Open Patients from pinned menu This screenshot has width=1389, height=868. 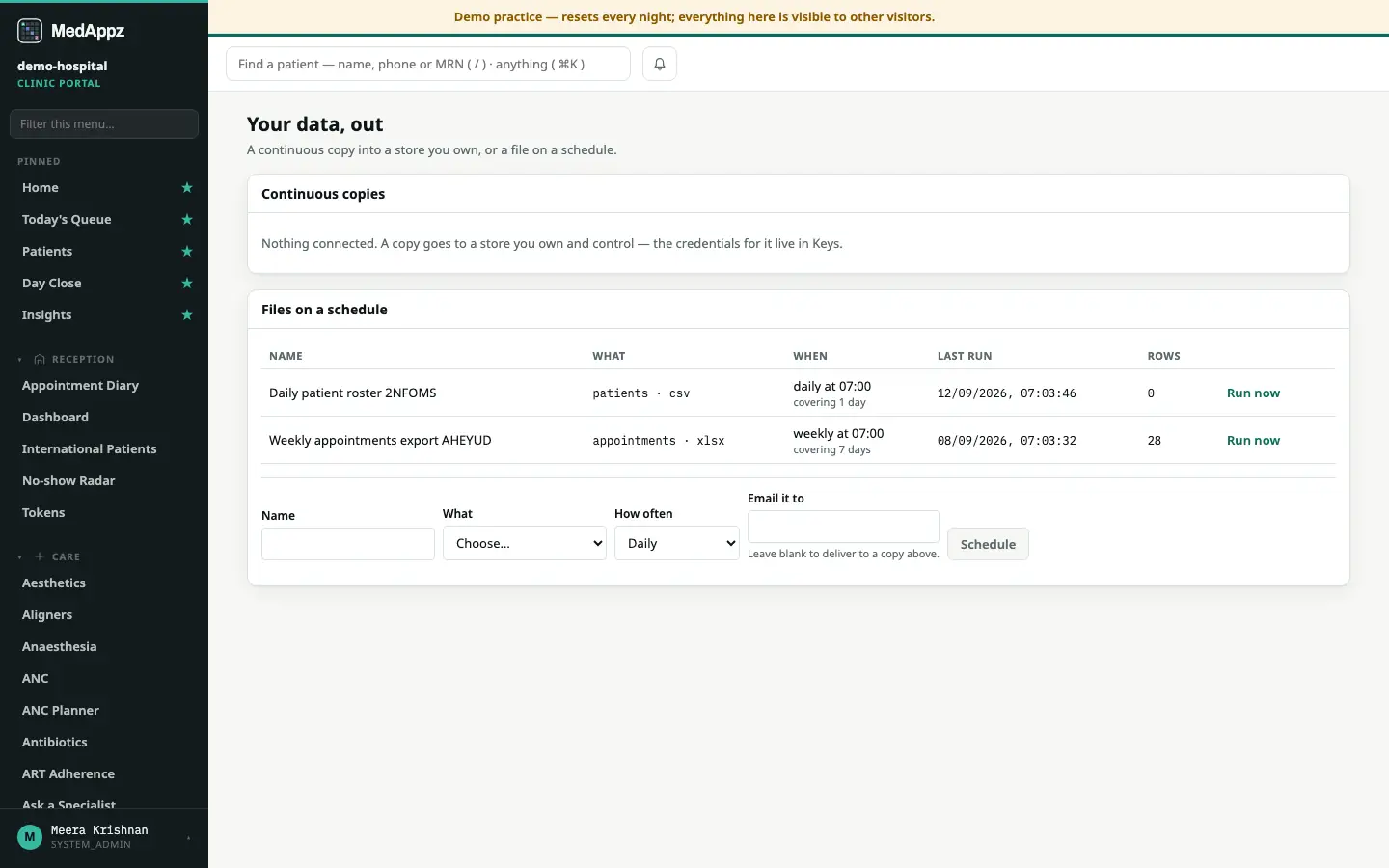coord(47,252)
